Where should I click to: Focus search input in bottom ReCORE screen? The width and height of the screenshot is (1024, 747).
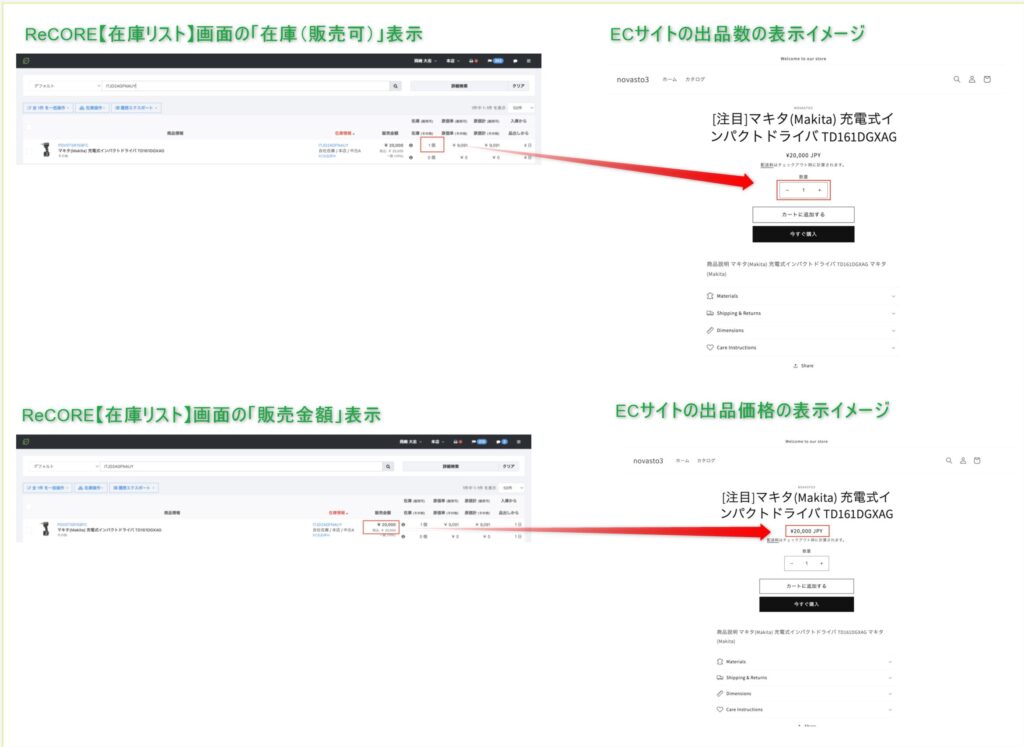(240, 466)
